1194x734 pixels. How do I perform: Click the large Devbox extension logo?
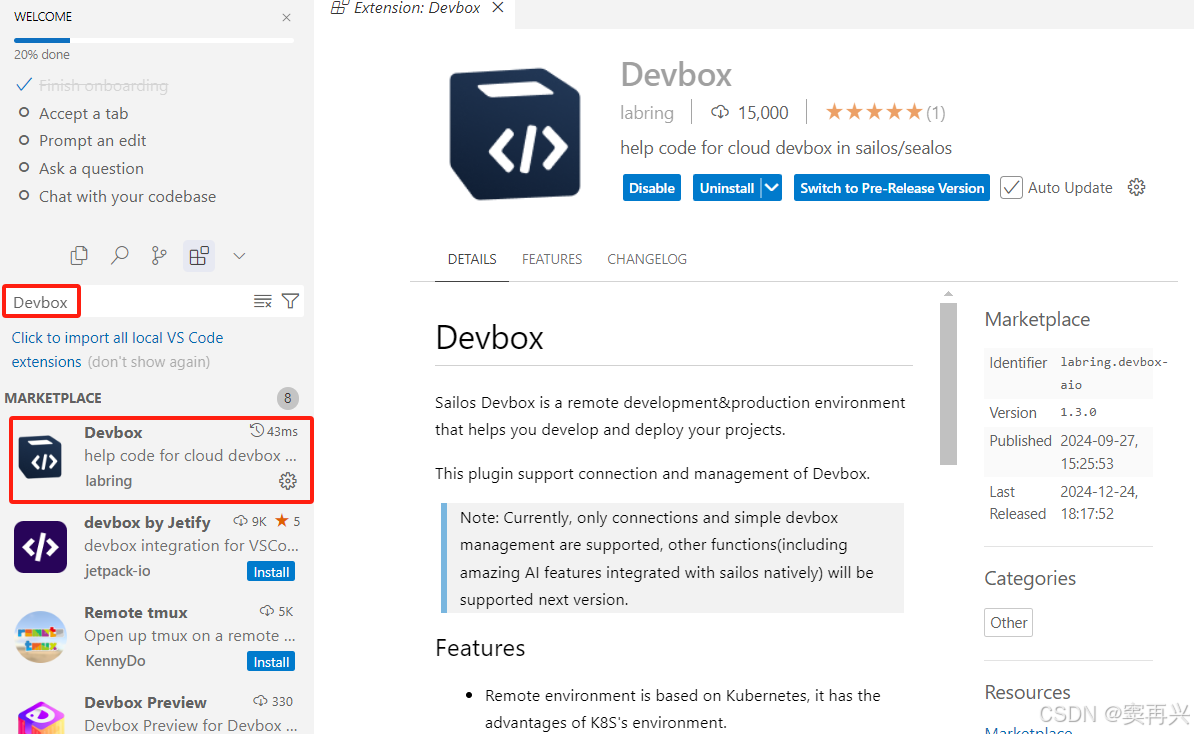516,134
